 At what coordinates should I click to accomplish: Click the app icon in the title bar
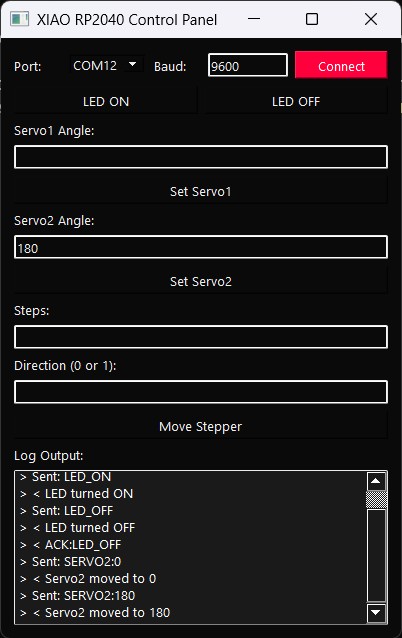click(20, 19)
